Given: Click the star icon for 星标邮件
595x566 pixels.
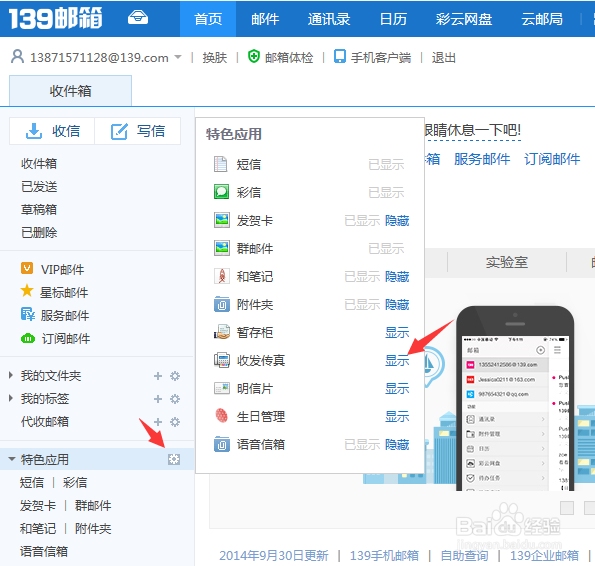Looking at the screenshot, I should (x=27, y=291).
